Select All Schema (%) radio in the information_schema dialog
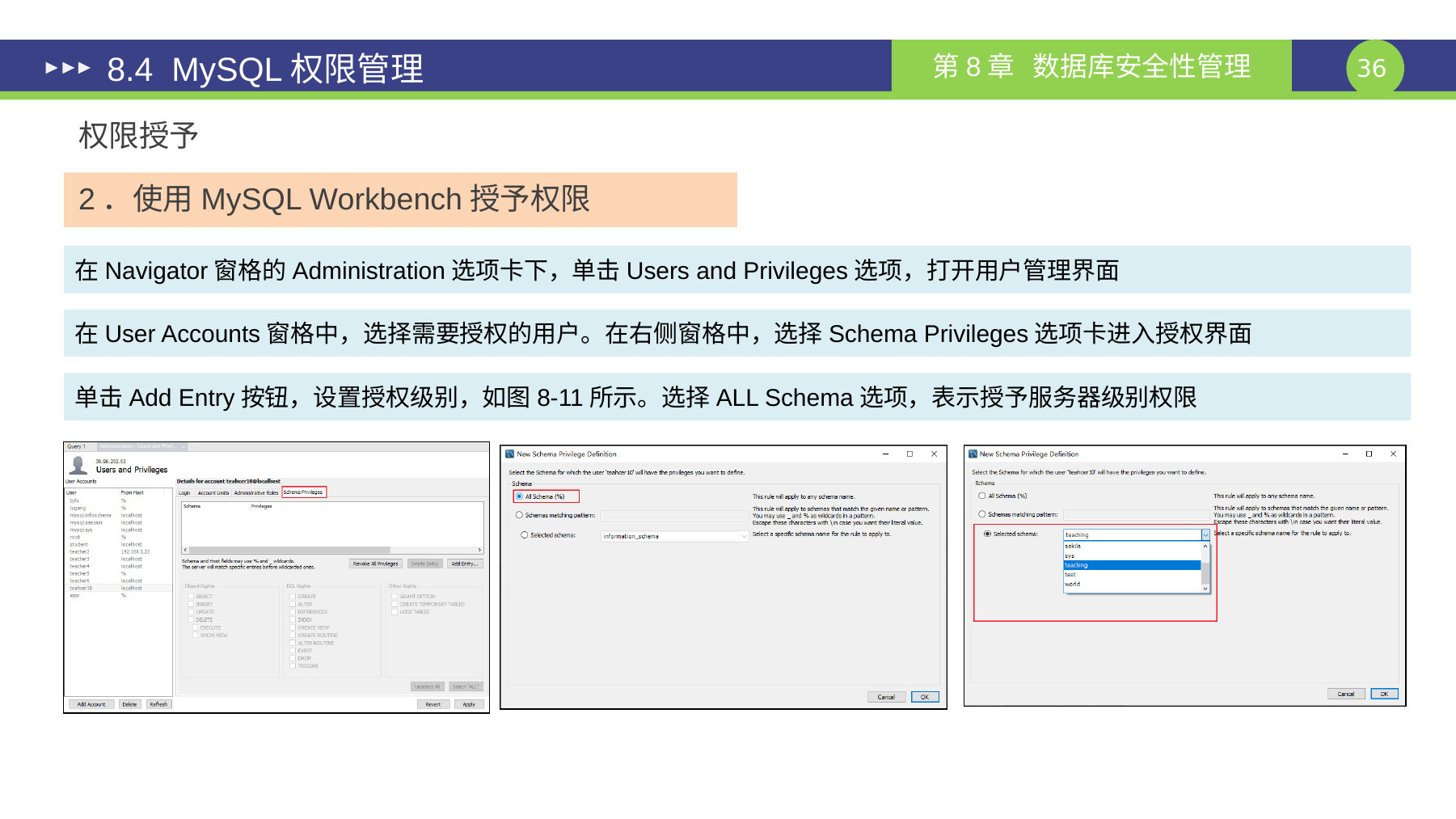 [x=519, y=496]
